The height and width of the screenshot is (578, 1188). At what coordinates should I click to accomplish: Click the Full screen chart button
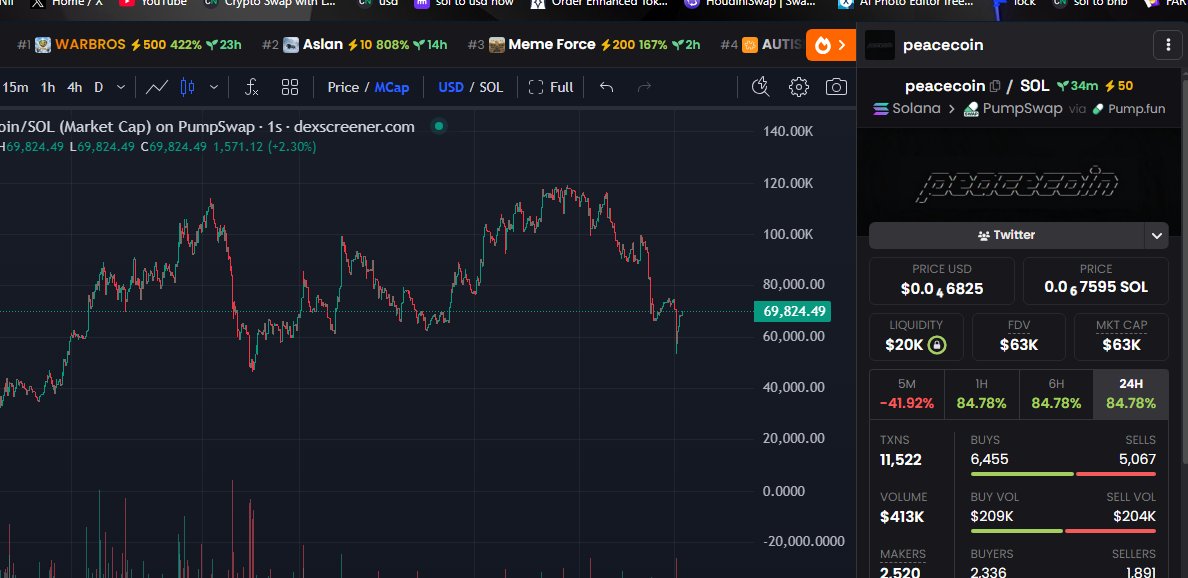click(x=551, y=87)
